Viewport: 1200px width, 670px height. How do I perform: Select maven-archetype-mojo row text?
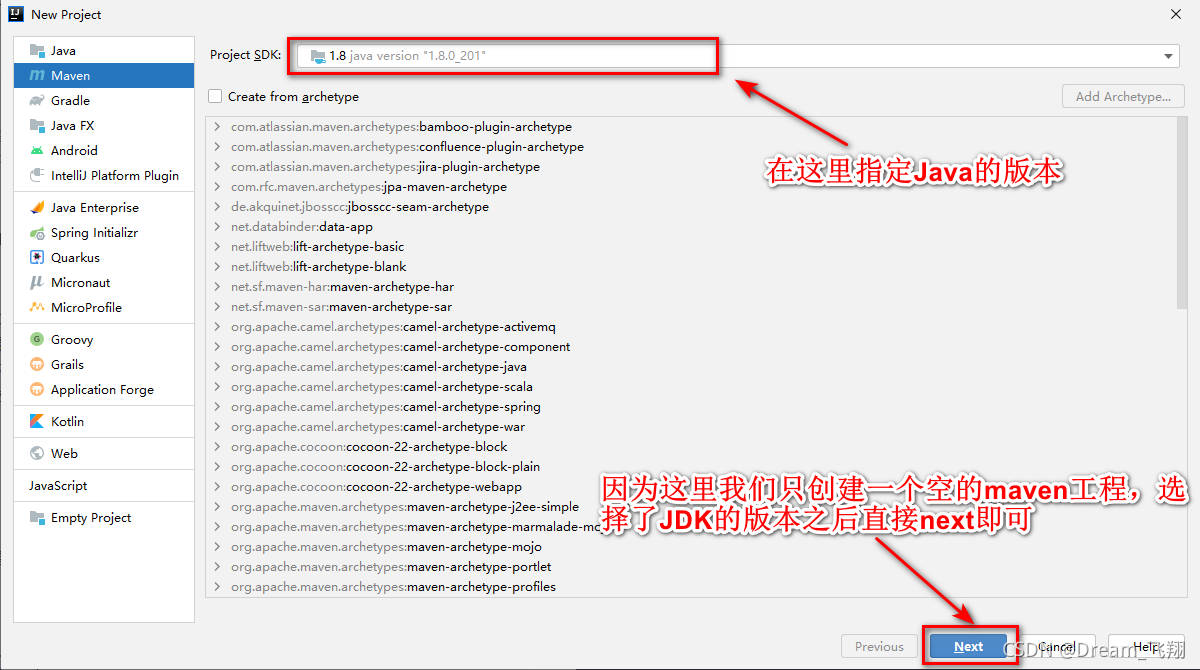pos(387,547)
